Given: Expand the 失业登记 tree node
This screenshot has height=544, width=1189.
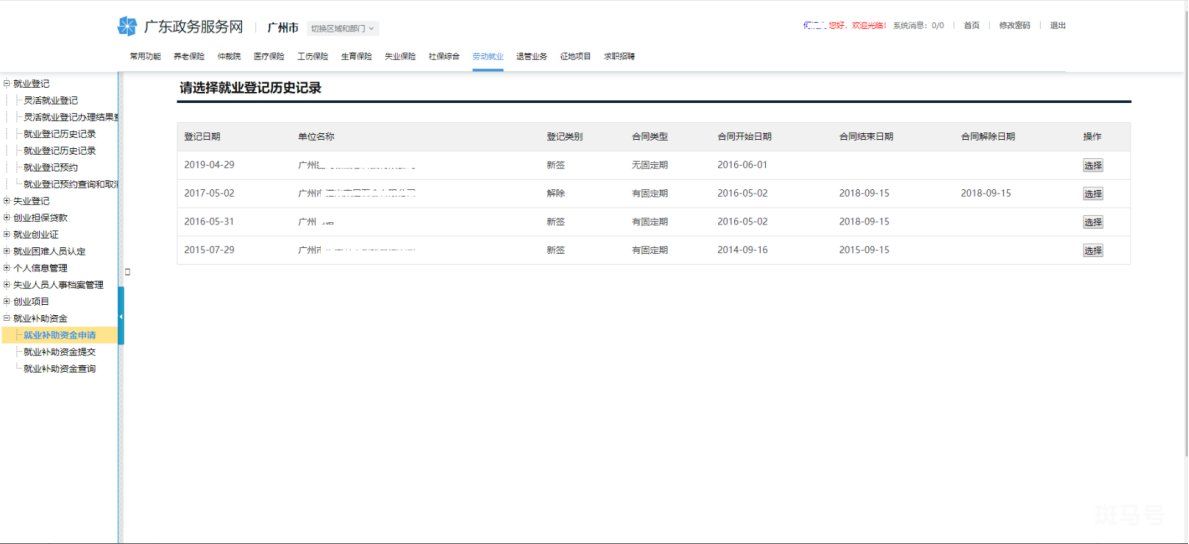Looking at the screenshot, I should point(7,201).
